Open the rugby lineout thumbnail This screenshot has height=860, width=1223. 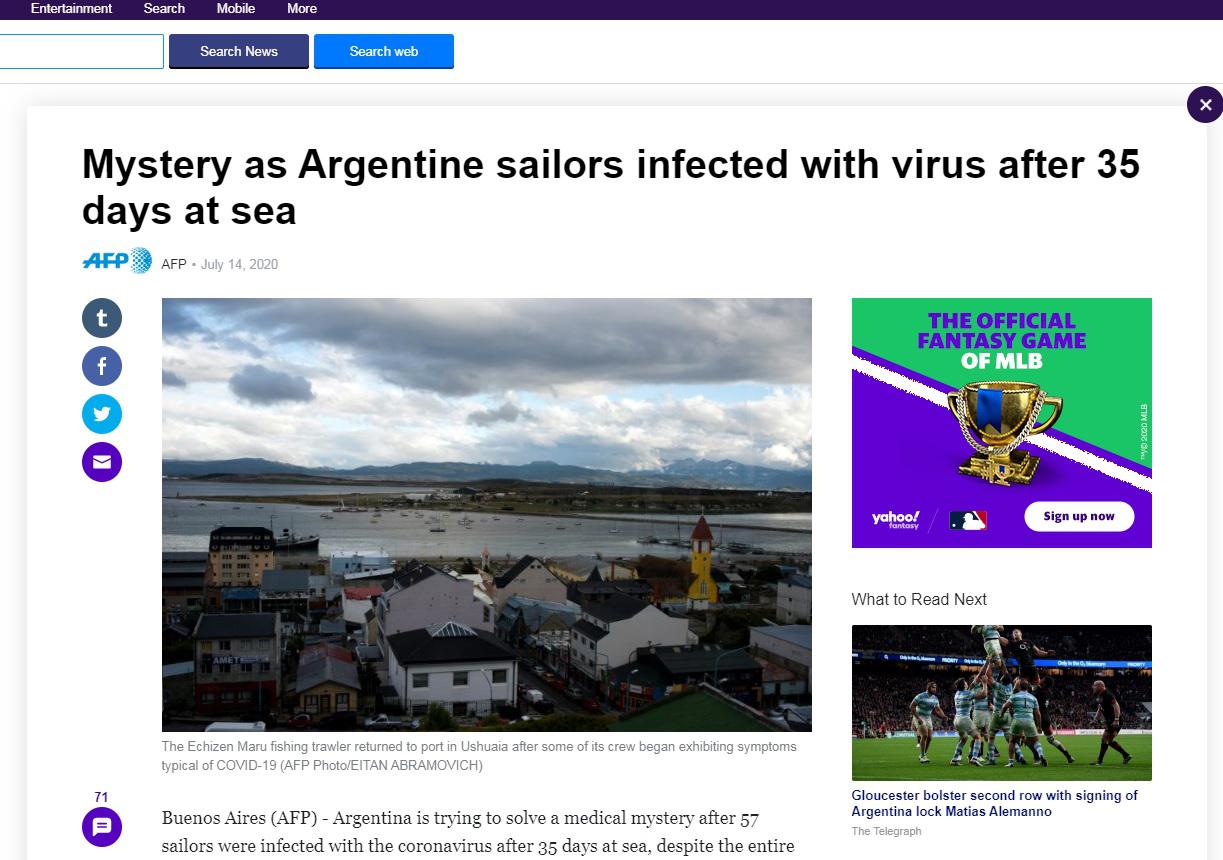click(x=1002, y=702)
